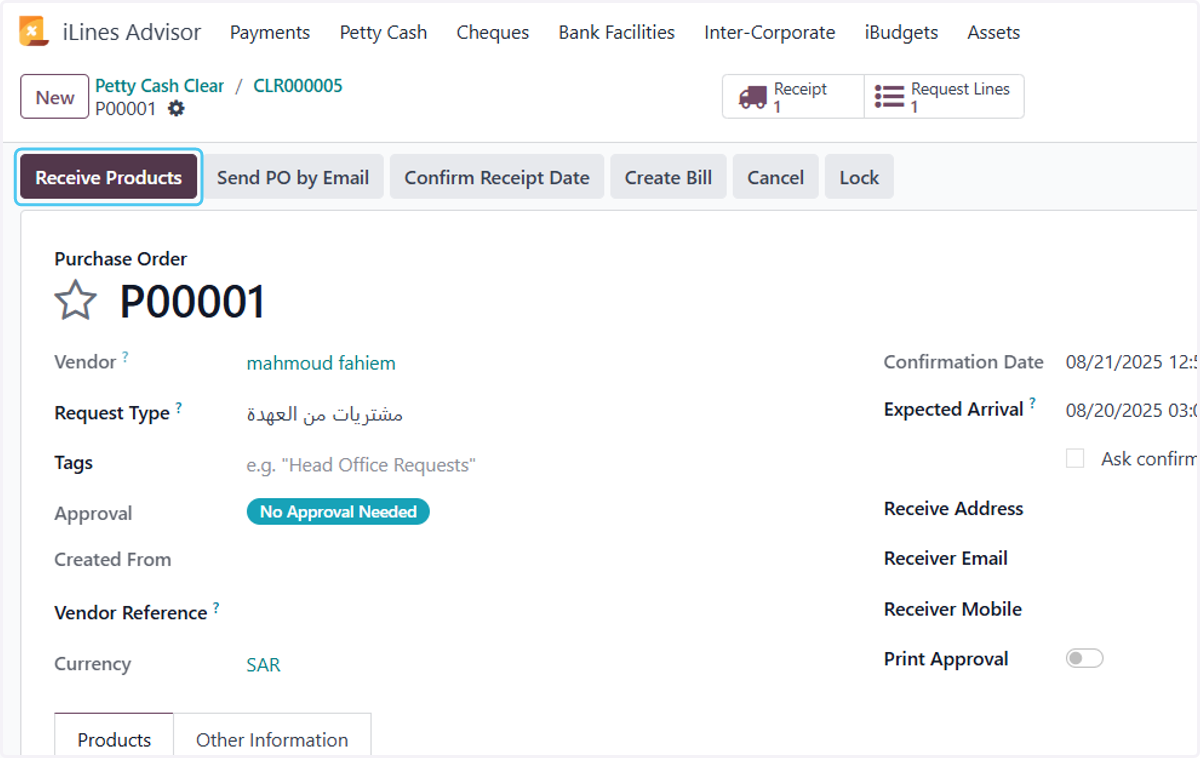Show help tooltip beside Expected Arrival label
1200x758 pixels.
pos(1032,403)
